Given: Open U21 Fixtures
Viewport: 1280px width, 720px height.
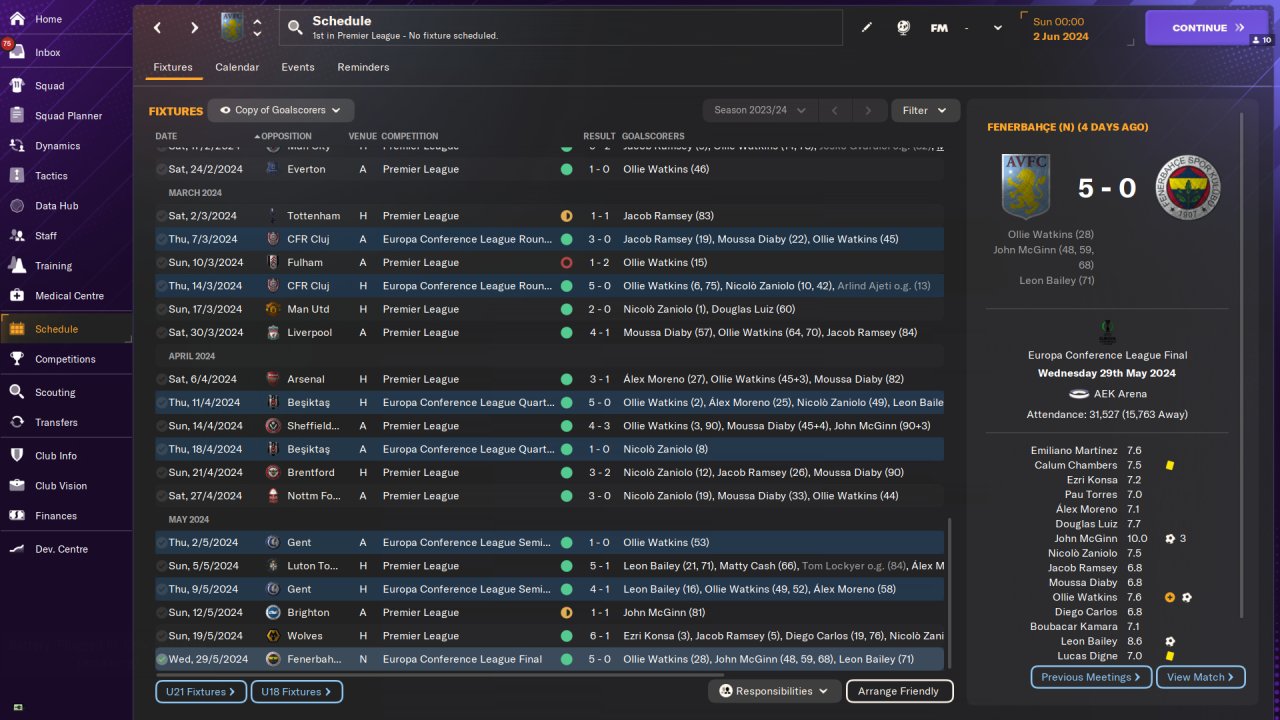Looking at the screenshot, I should (201, 691).
